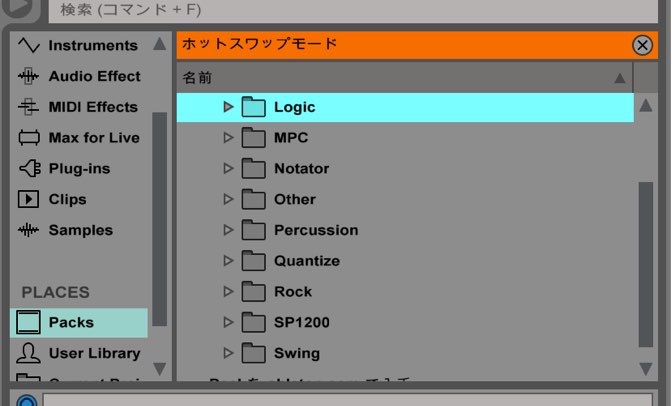Select the SP1200 row text
Image resolution: width=672 pixels, height=406 pixels.
click(x=302, y=322)
